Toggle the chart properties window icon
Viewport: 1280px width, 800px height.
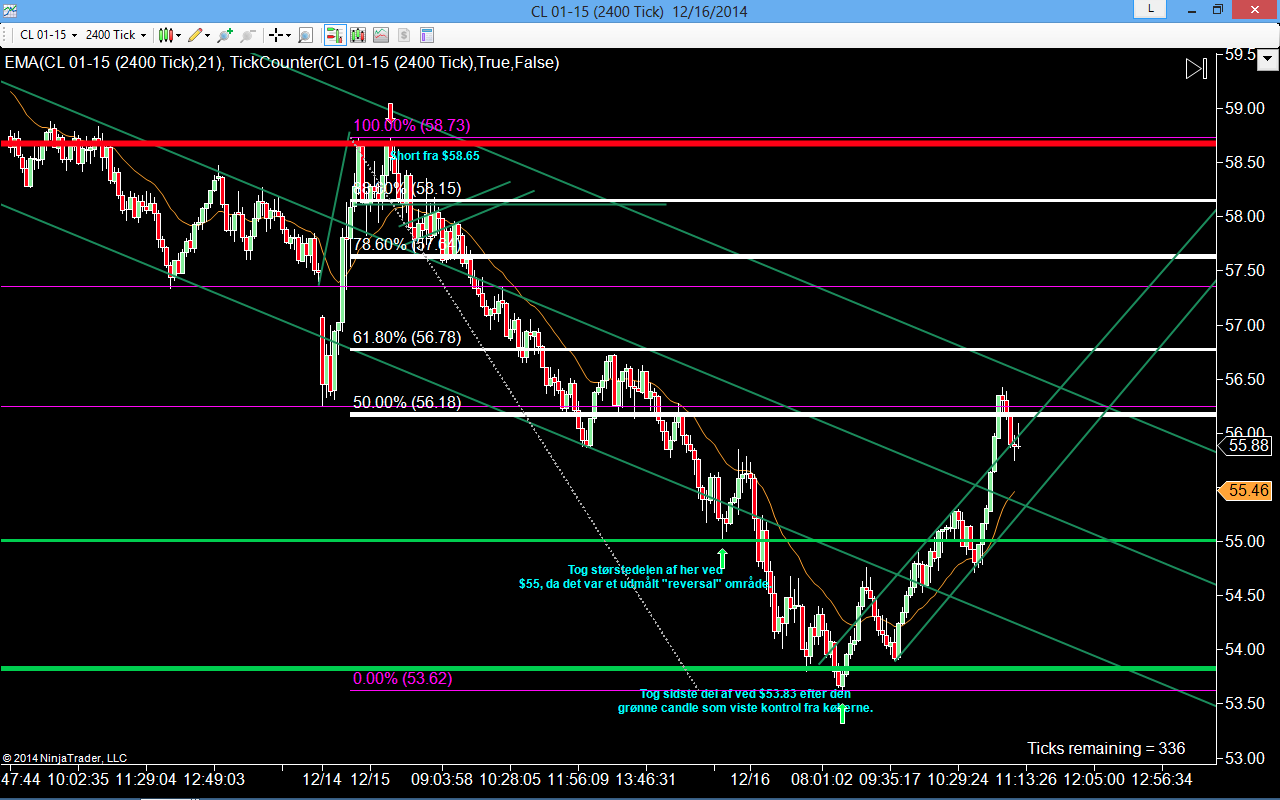(x=427, y=35)
